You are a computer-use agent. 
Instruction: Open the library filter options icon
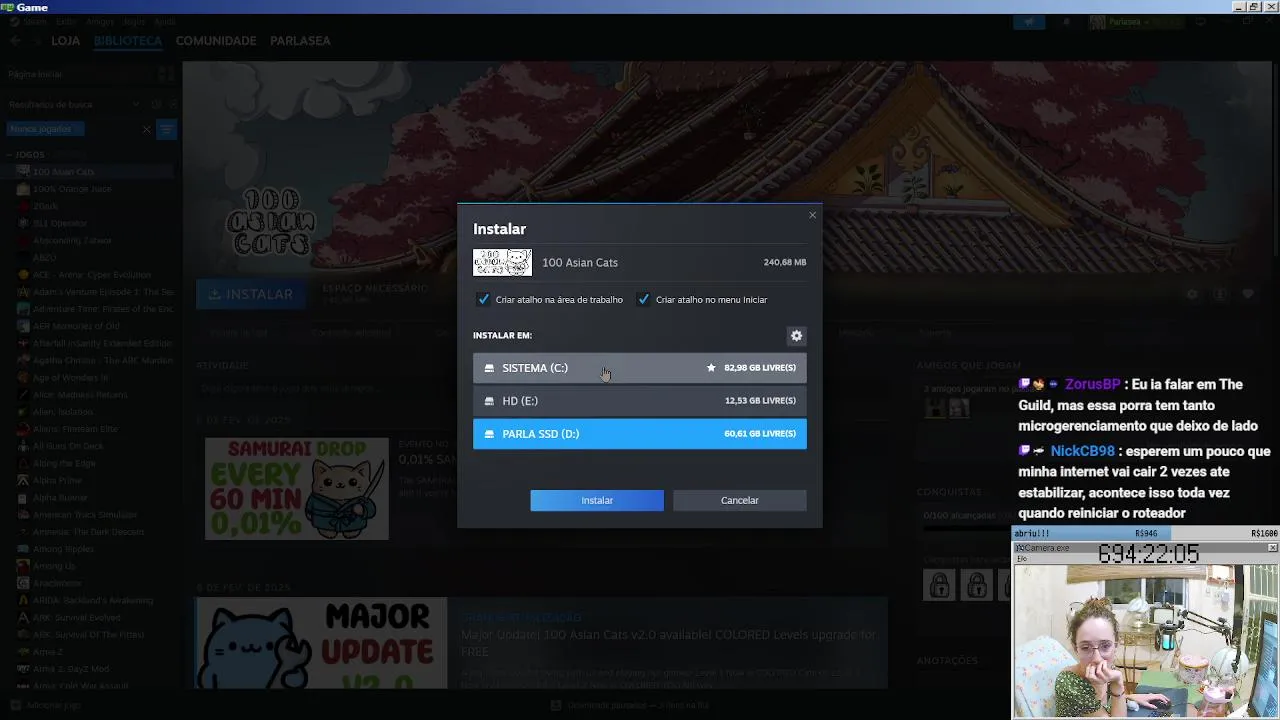pos(166,129)
